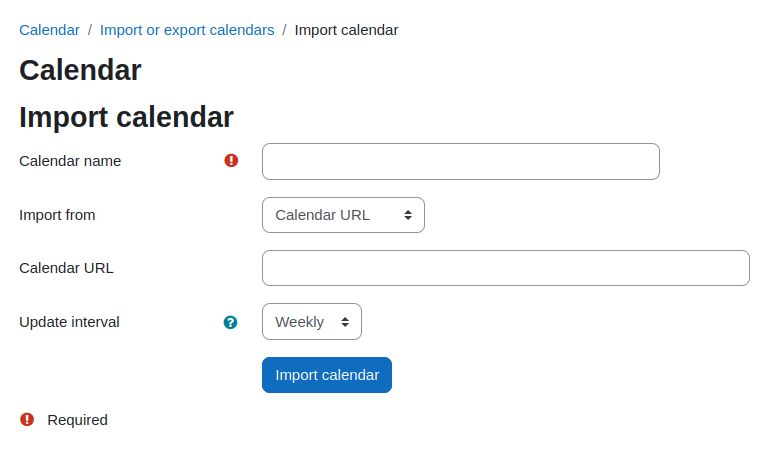The image size is (767, 456).
Task: Click the arrows icon in Weekly select
Action: pos(345,321)
